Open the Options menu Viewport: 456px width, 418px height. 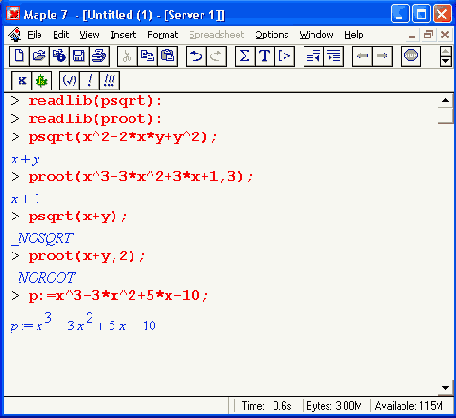272,35
